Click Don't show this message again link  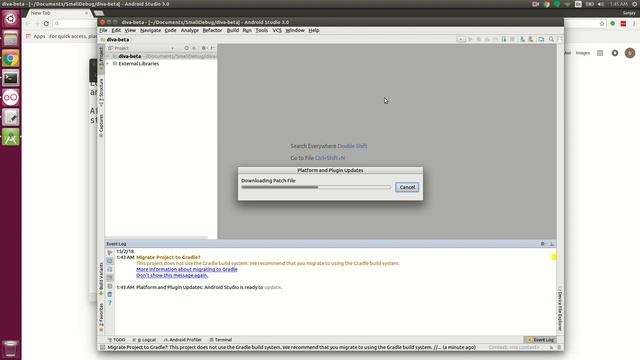pos(172,276)
